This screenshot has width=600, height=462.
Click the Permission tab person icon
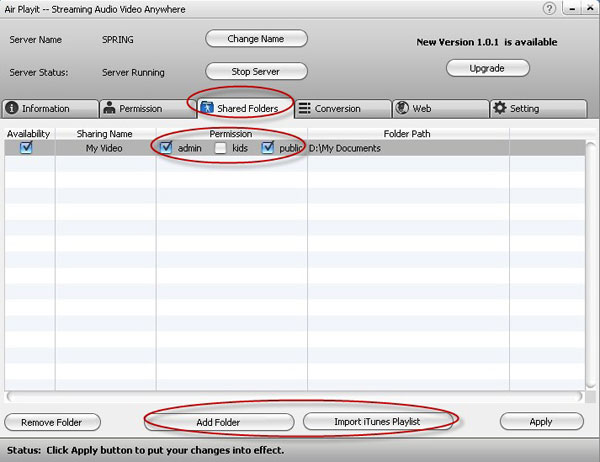(109, 108)
